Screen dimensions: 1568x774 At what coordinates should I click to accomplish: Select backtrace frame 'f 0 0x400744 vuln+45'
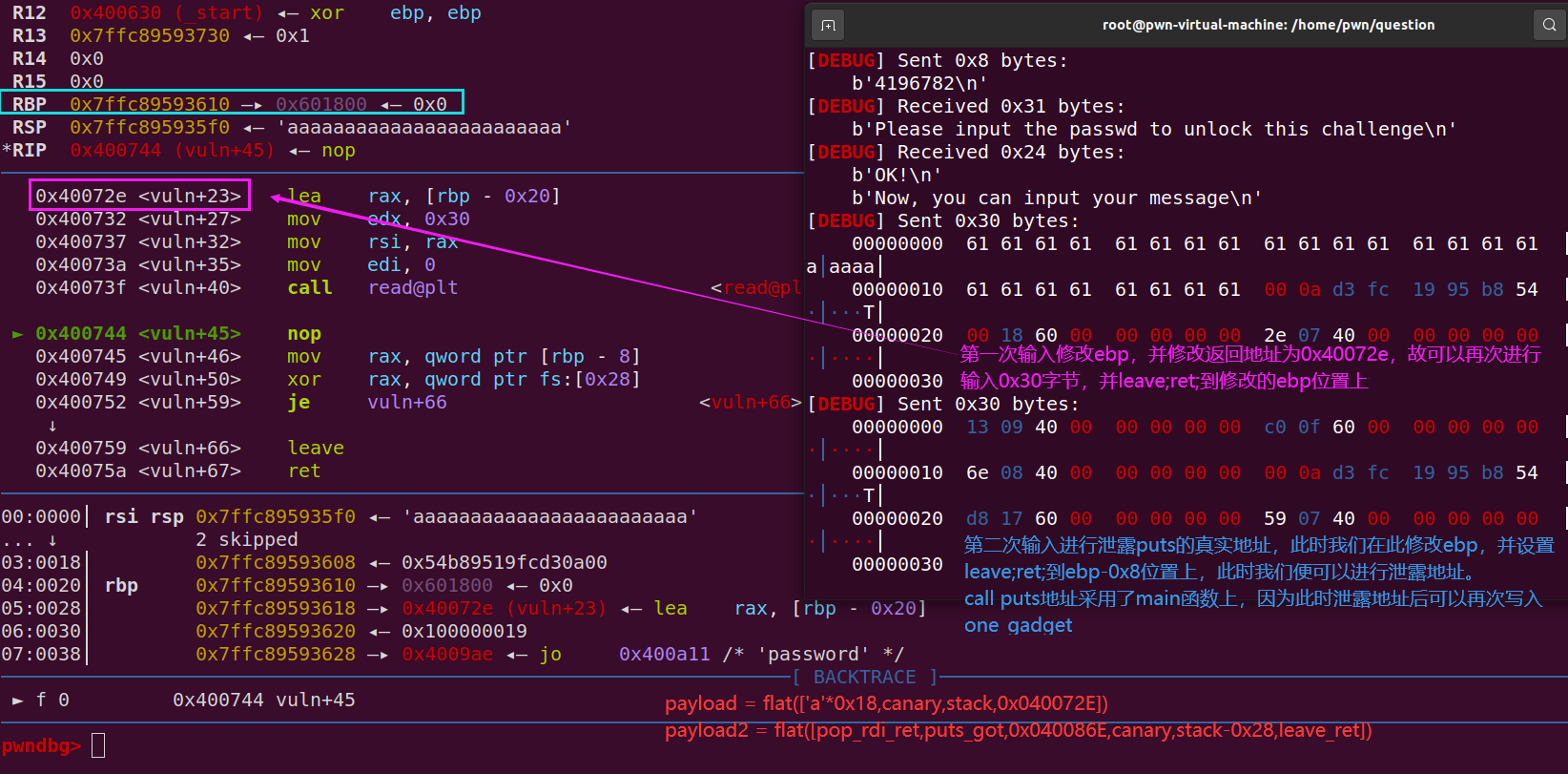pos(183,700)
